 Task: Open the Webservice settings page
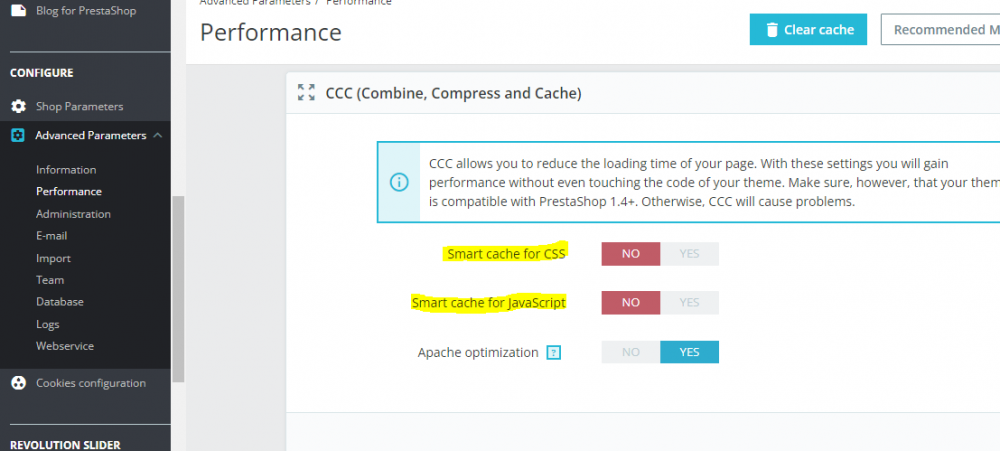coord(65,346)
